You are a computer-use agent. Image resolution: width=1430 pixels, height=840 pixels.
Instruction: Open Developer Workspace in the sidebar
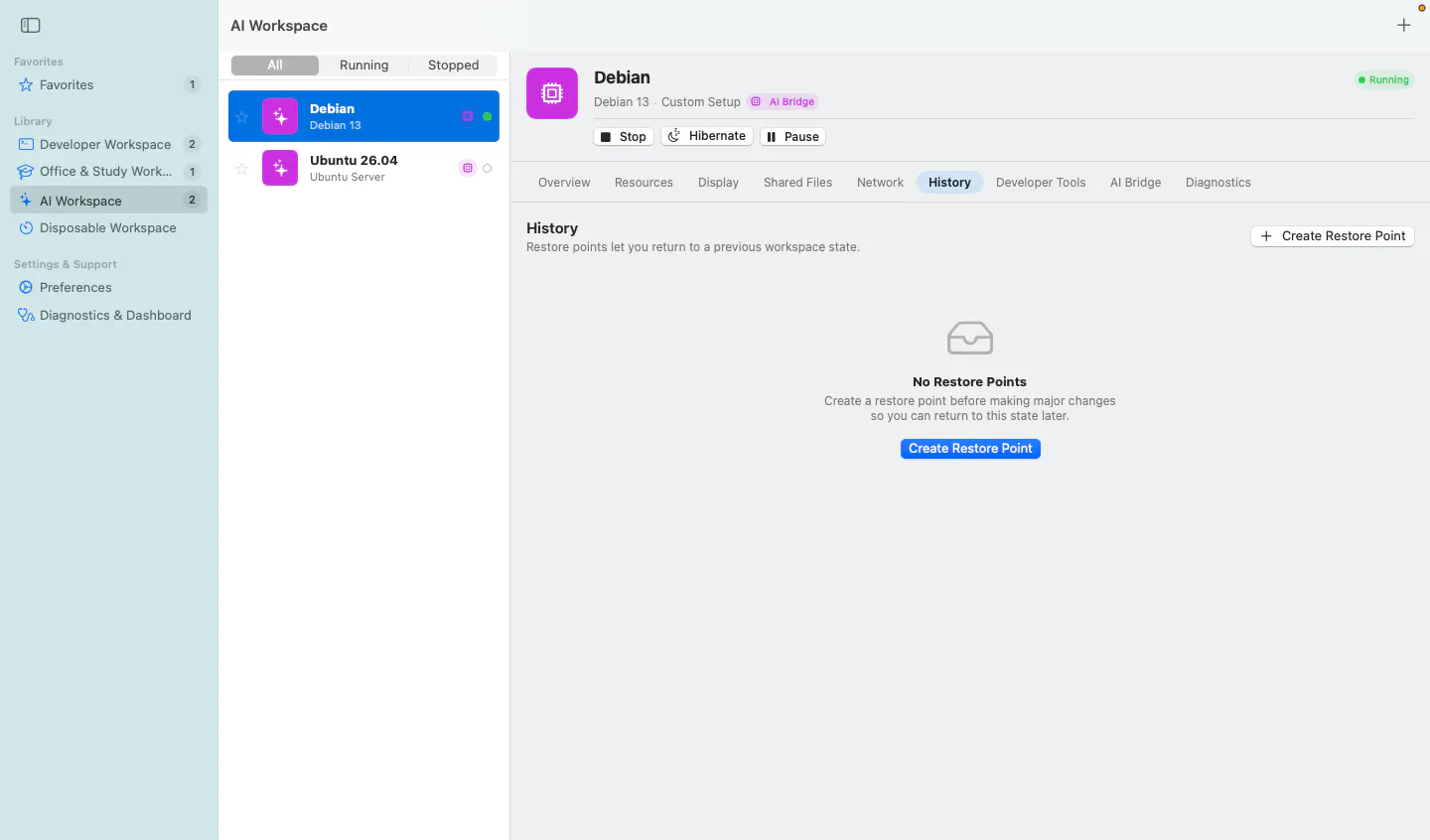(x=109, y=145)
